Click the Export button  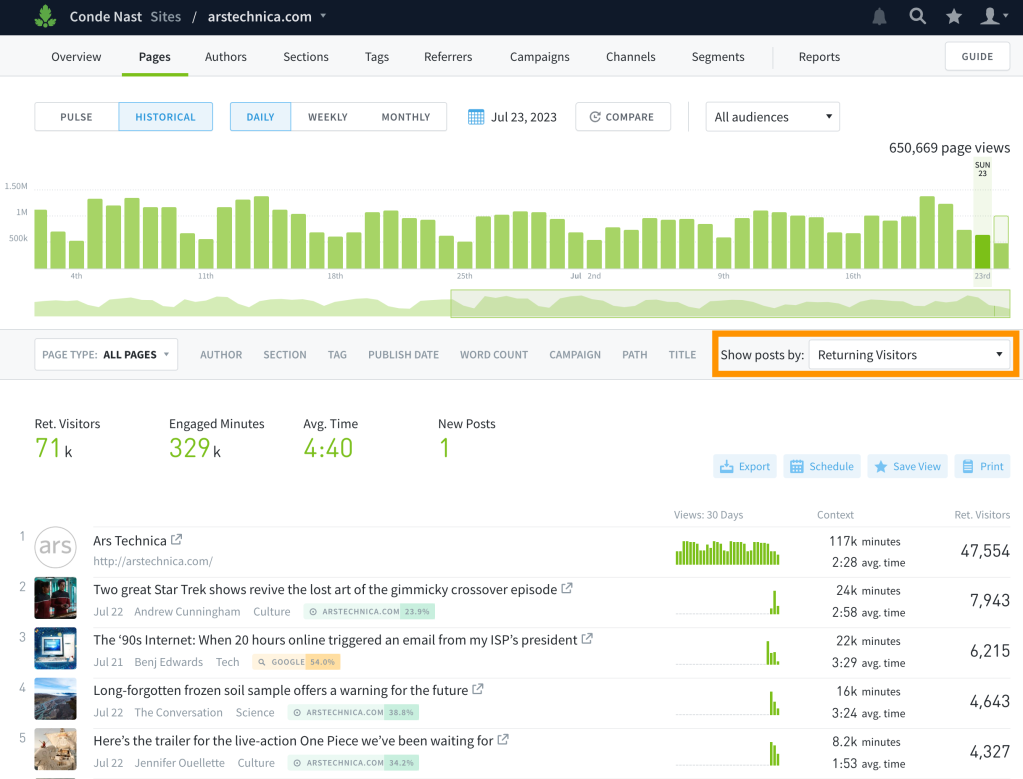745,466
